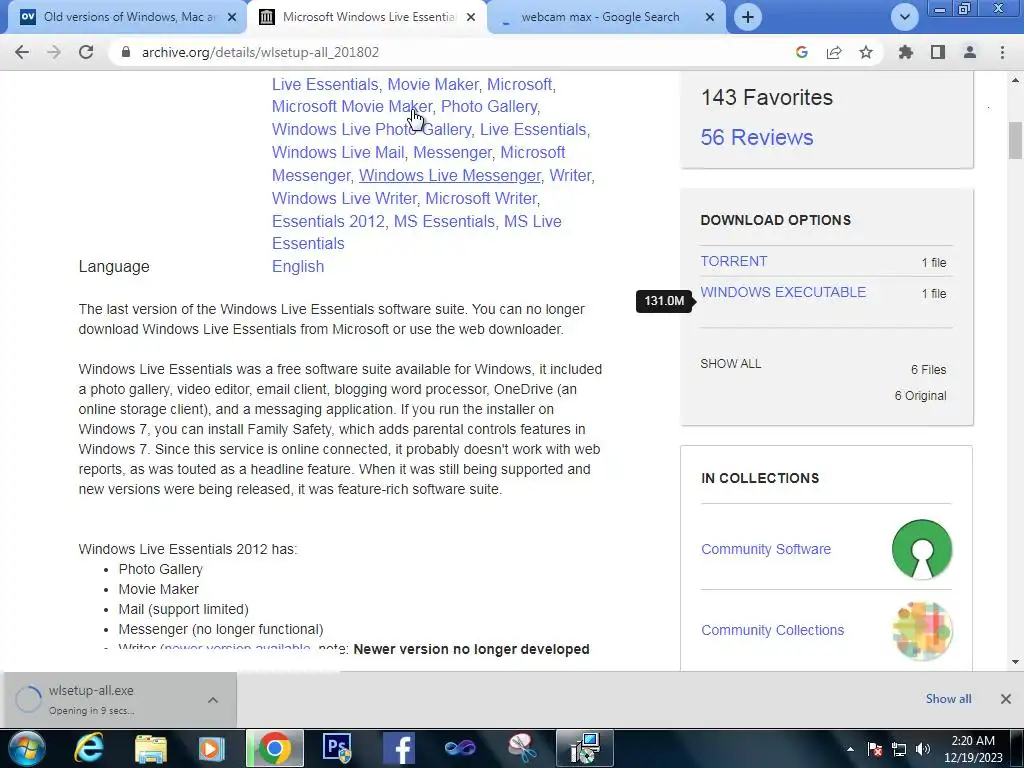Close the downloads bar
The image size is (1024, 768).
pos(1006,699)
